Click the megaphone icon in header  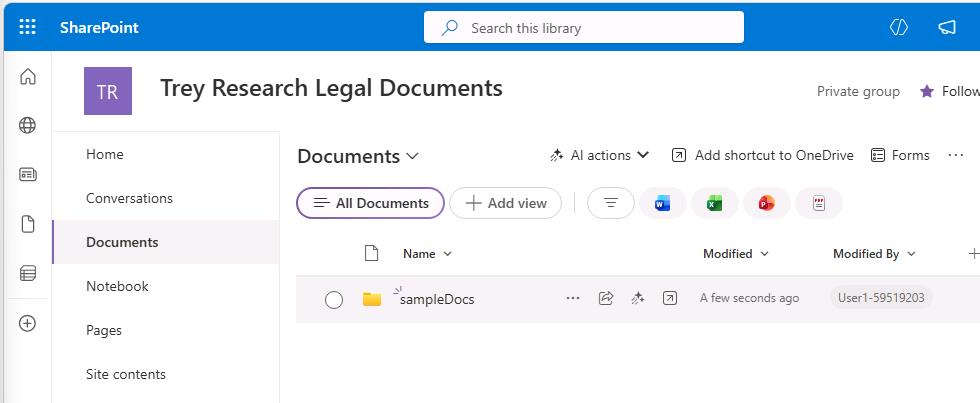coord(947,27)
